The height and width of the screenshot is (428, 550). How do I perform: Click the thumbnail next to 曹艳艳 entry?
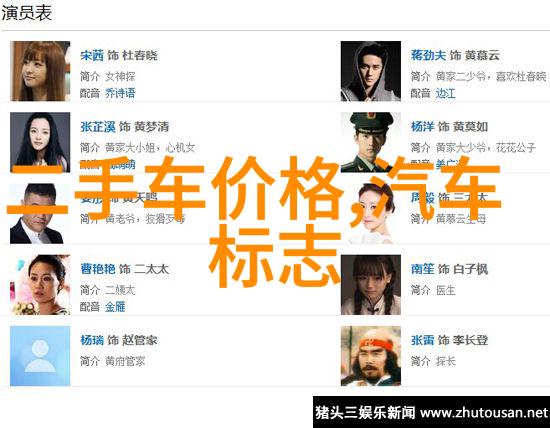pyautogui.click(x=40, y=285)
